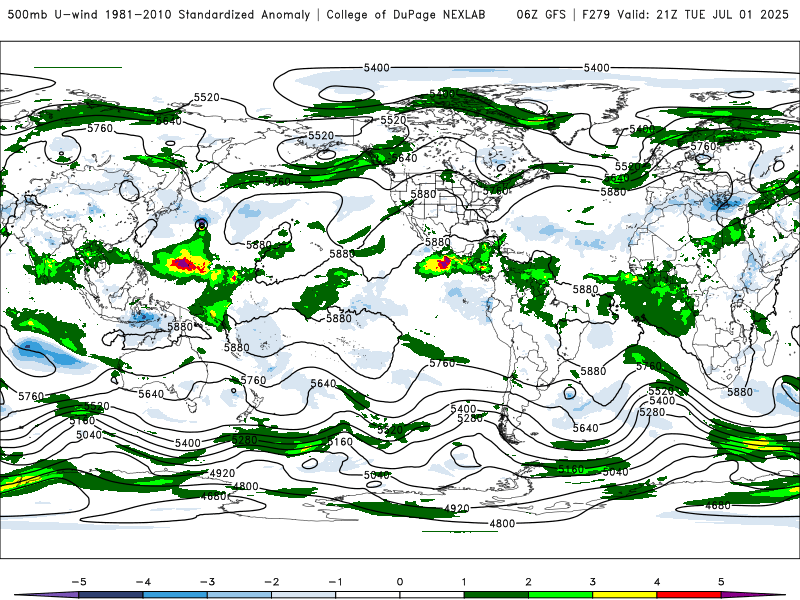
Task: Click the -3 label on the color scale
Action: [x=207, y=582]
